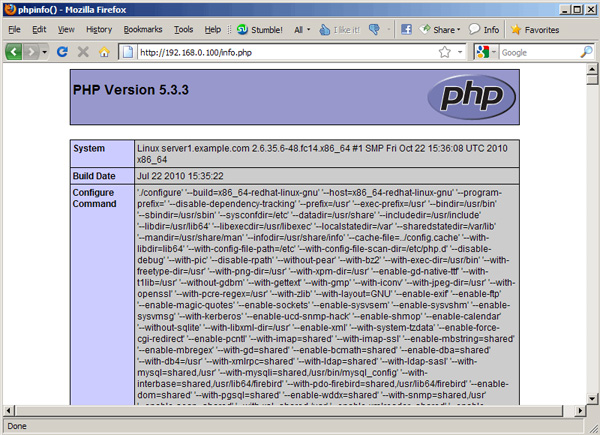Click the grayed Forward arrow button
Screen dimensions: 600x435
[31, 52]
